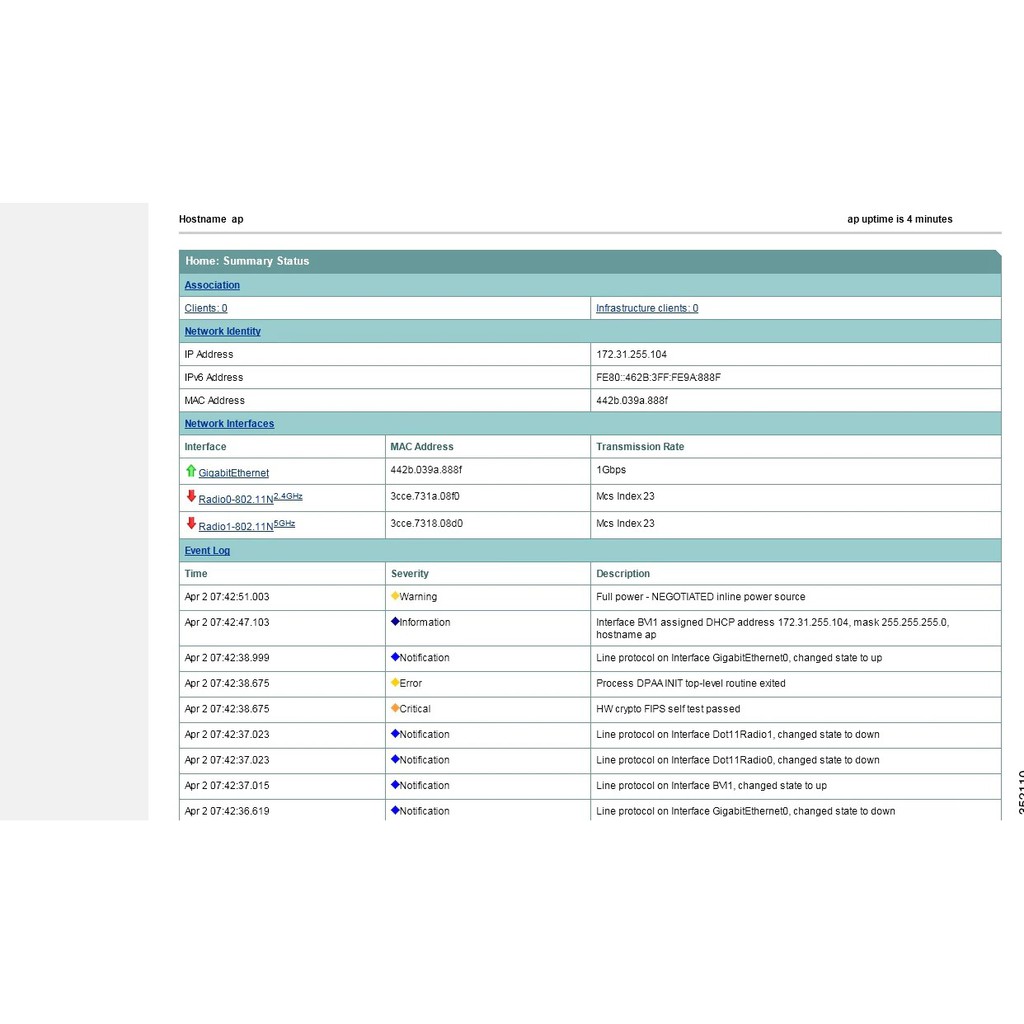Click the green up arrow beside GigabitEthernet
Image resolution: width=1024 pixels, height=1024 pixels.
tap(191, 471)
